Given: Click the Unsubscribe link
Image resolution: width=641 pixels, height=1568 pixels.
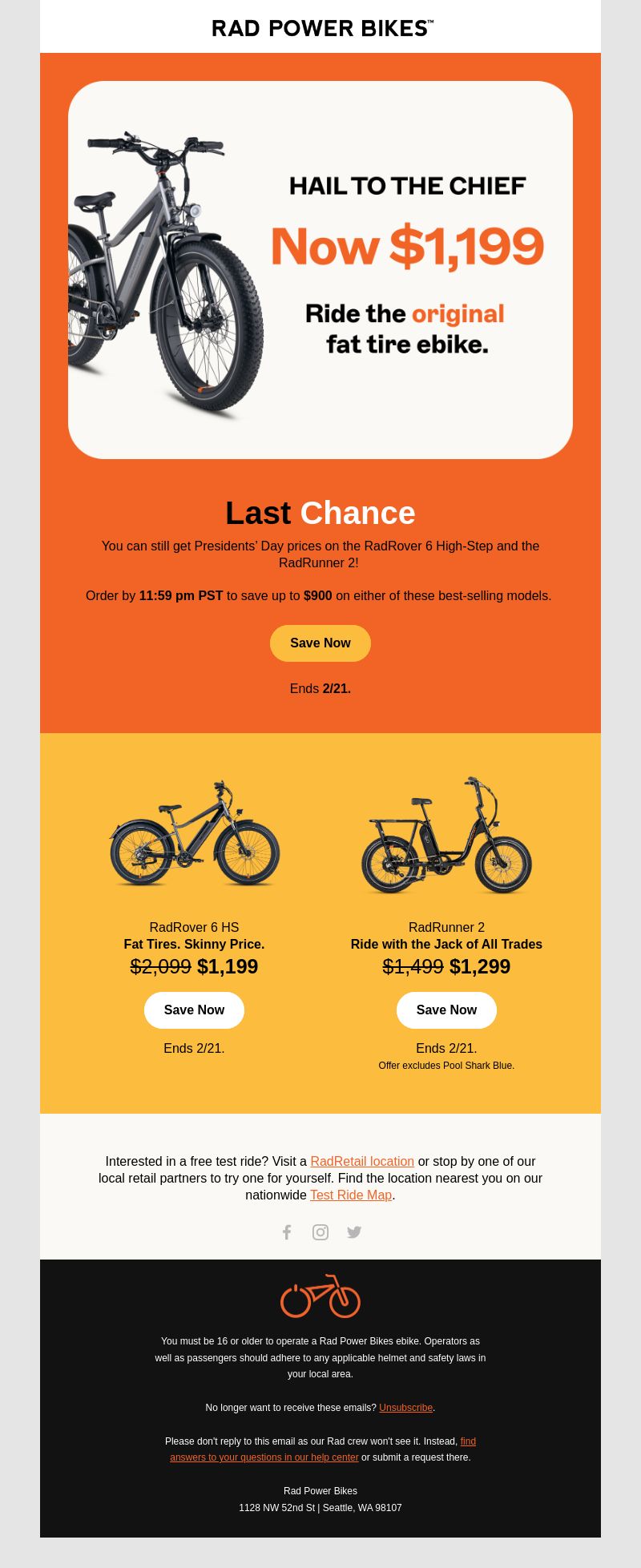Looking at the screenshot, I should click(405, 1408).
